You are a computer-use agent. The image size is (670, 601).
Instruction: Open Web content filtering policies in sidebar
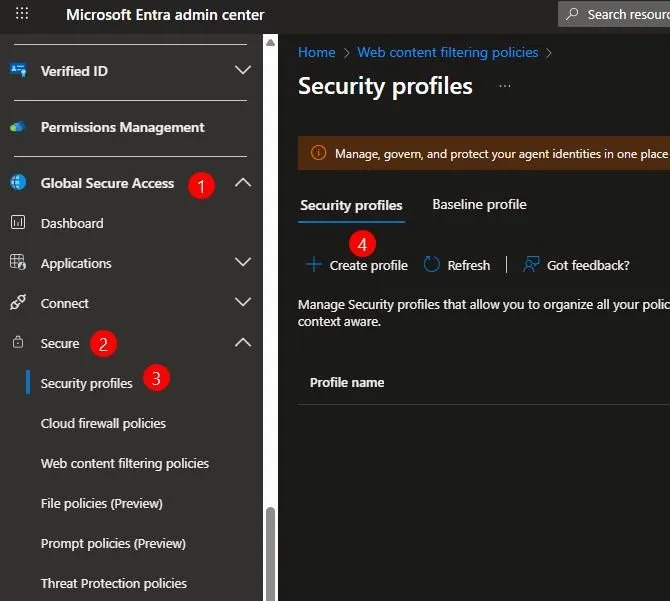125,463
